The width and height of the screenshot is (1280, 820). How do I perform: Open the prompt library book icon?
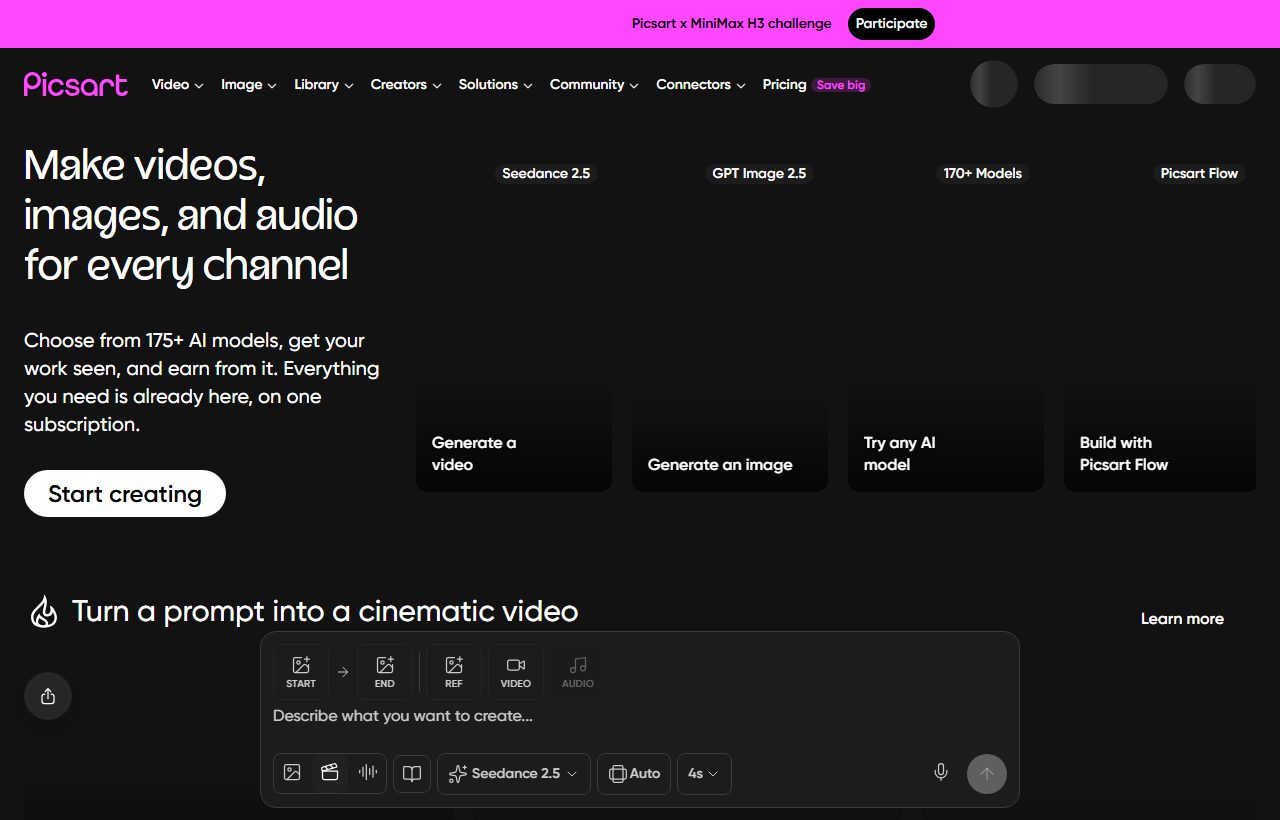coord(412,773)
